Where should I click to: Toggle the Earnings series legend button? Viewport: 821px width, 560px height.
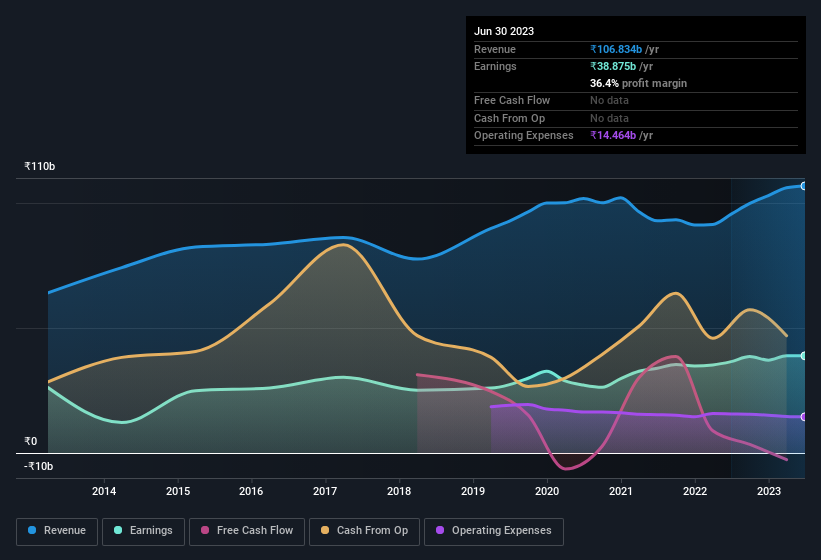coord(143,531)
